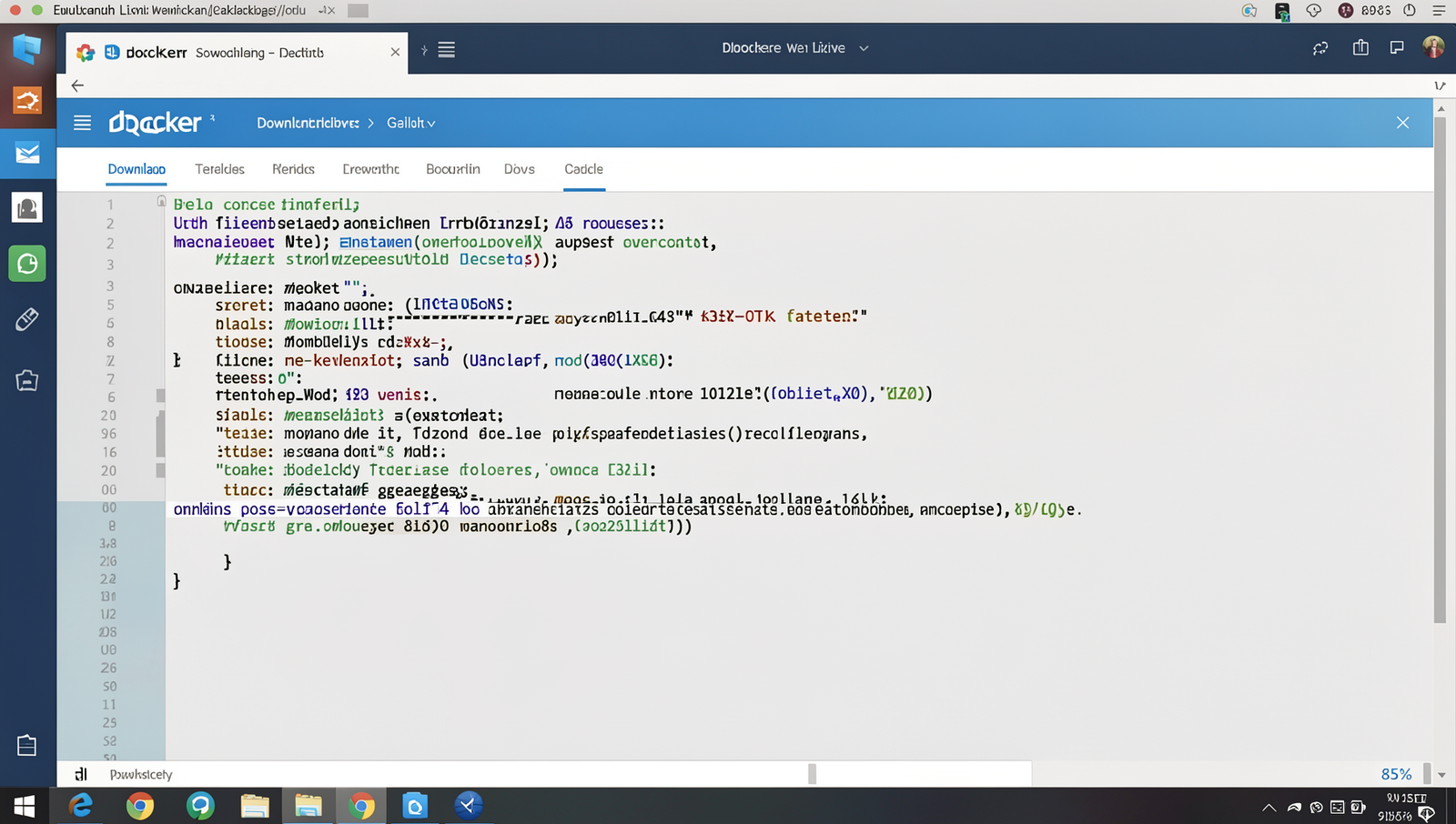Switch to the Dovs tab
This screenshot has width=1456, height=824.
(x=520, y=169)
